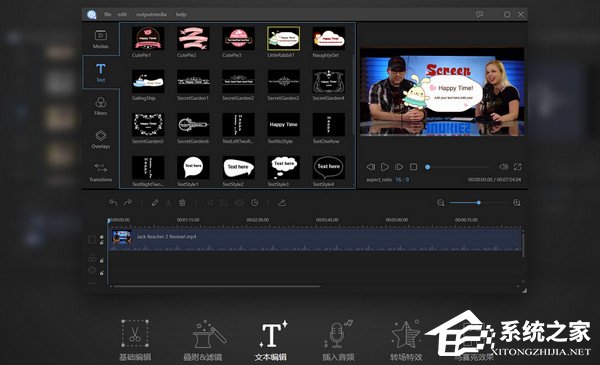Image resolution: width=600 pixels, height=365 pixels.
Task: Switch to the Transitions panel
Action: (101, 172)
